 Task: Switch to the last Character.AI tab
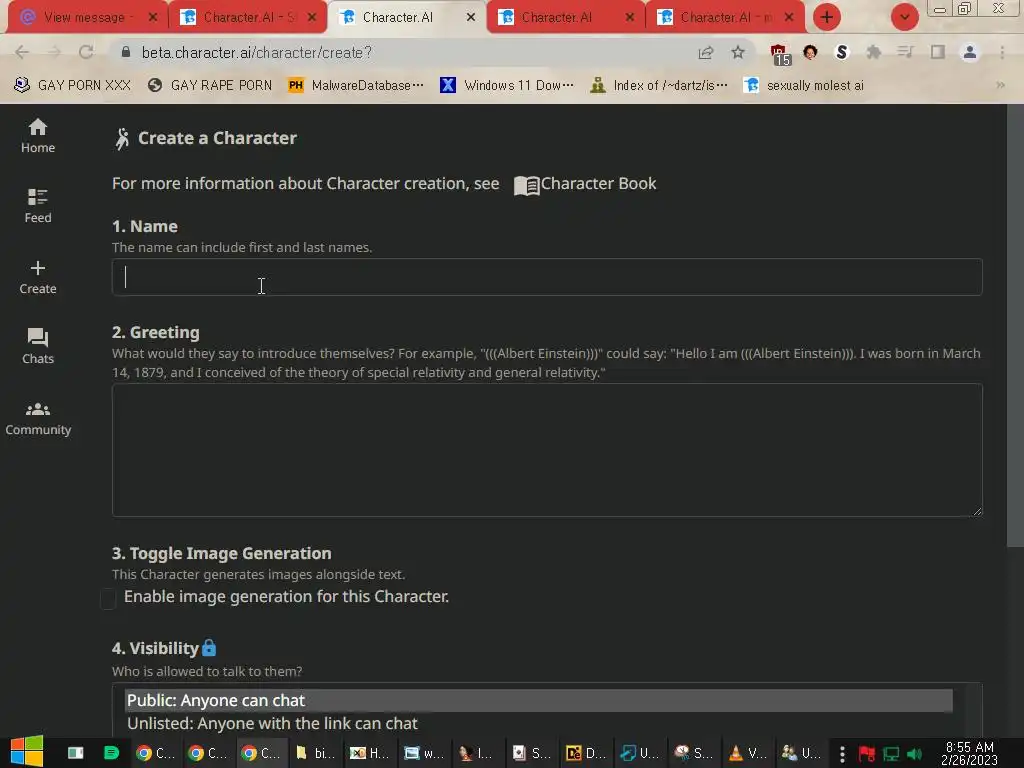click(725, 18)
